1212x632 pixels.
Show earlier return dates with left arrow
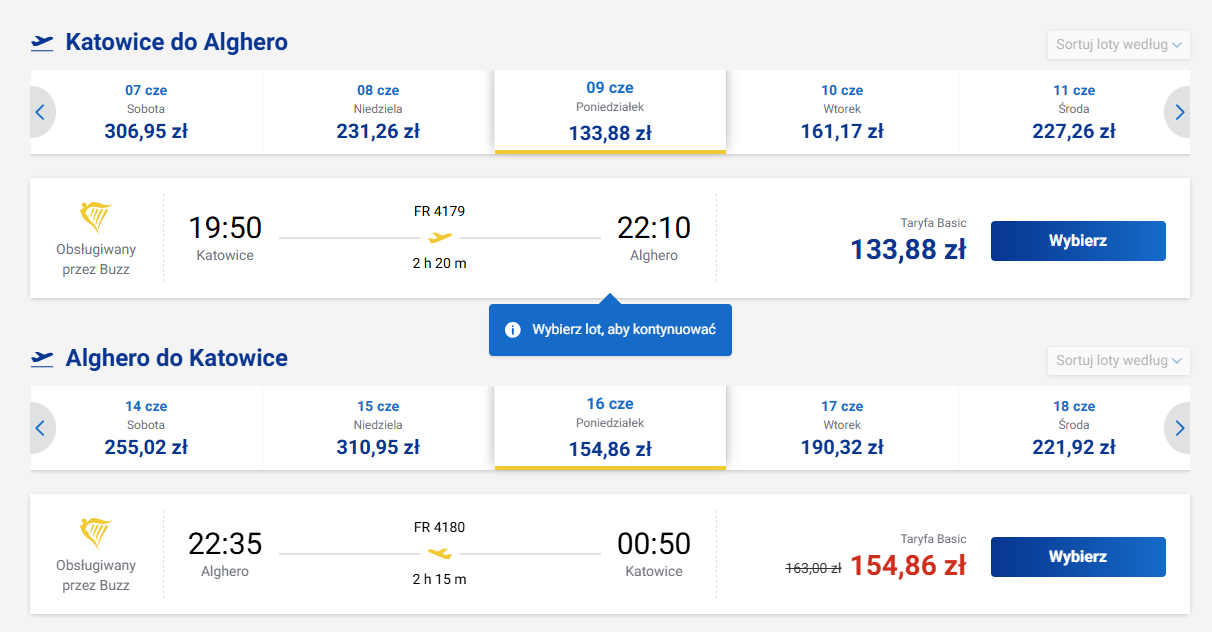[40, 428]
